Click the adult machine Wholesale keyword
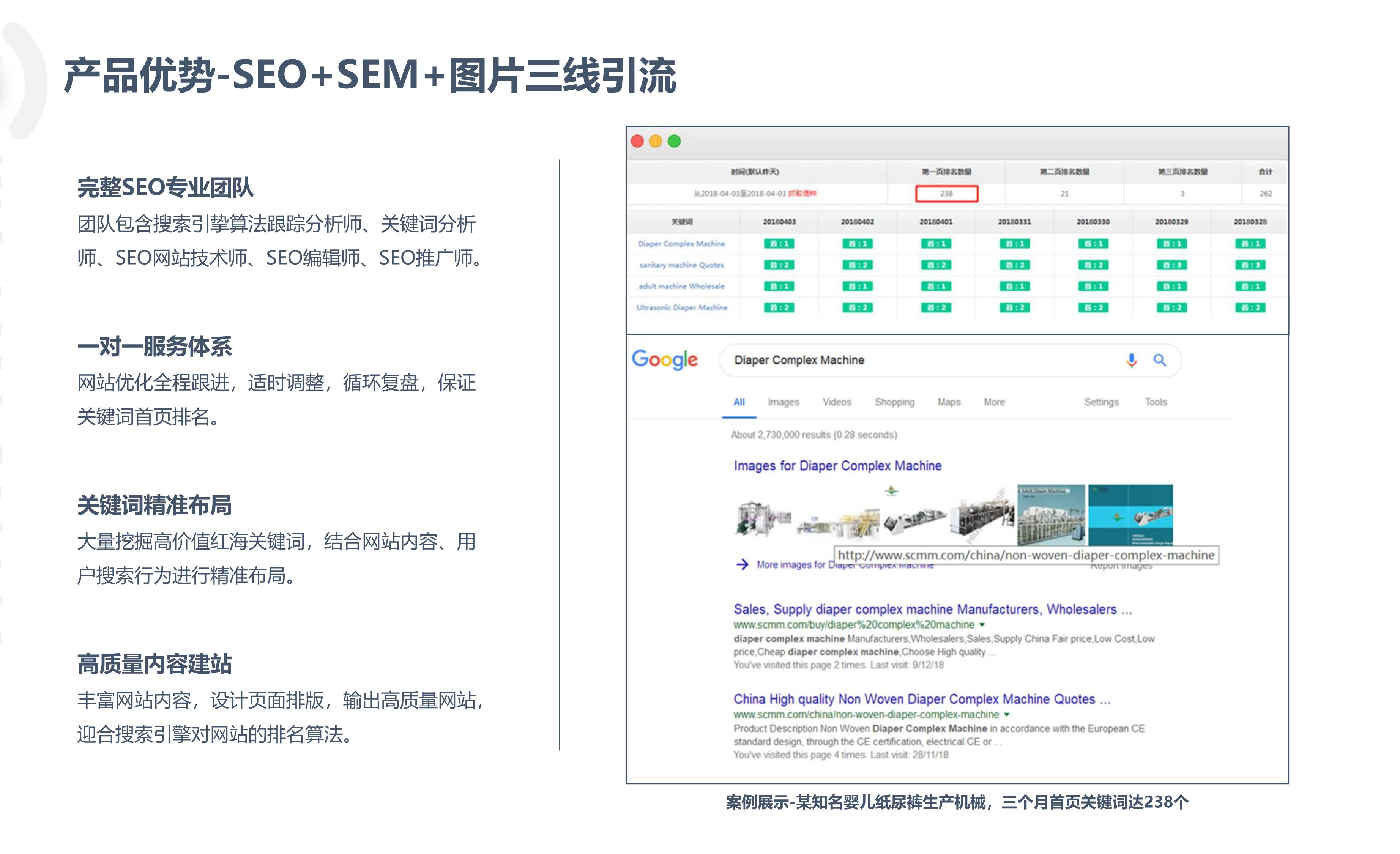 (x=681, y=286)
